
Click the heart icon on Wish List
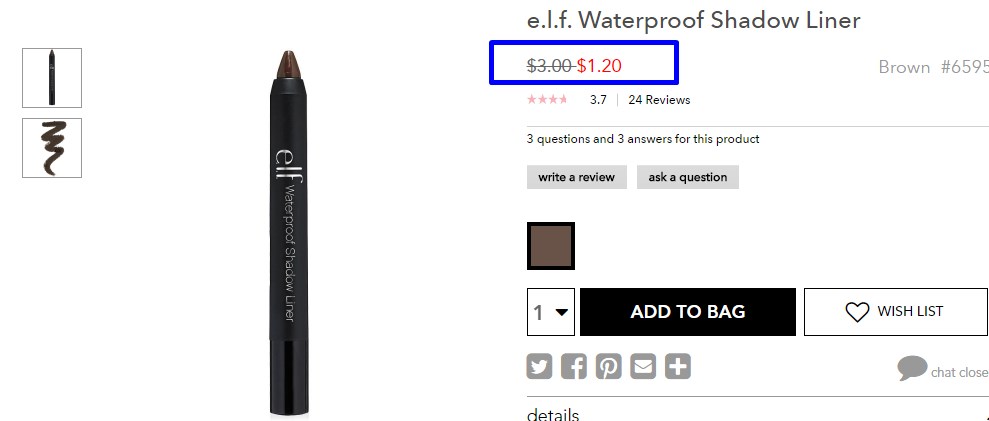(857, 312)
